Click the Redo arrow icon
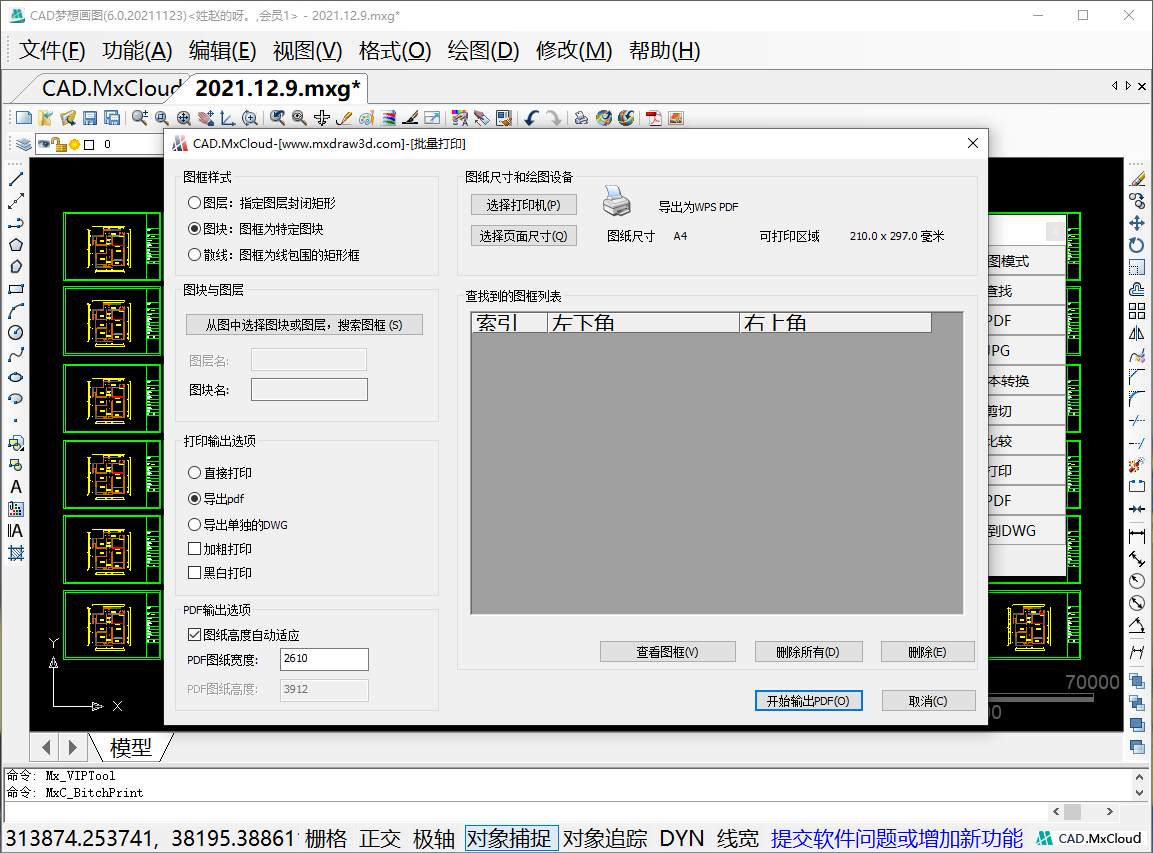 point(553,118)
